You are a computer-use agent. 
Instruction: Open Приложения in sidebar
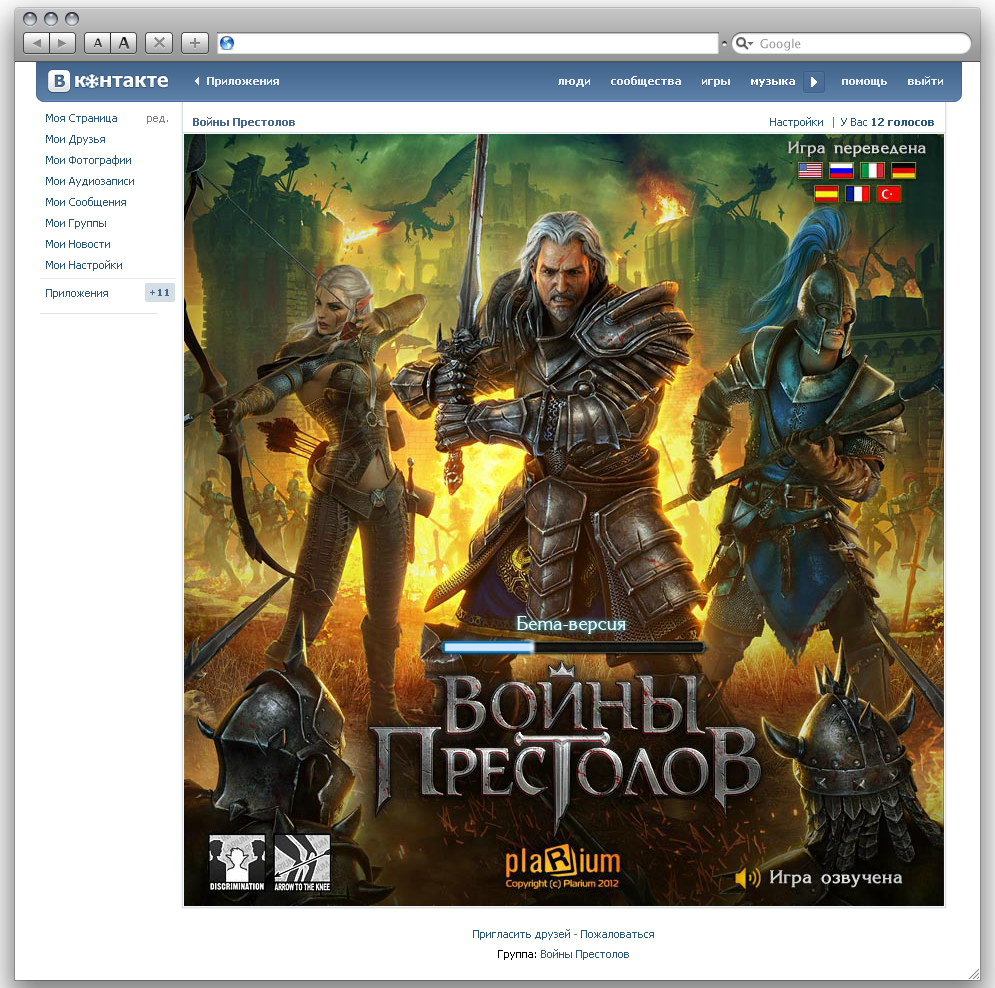click(77, 293)
